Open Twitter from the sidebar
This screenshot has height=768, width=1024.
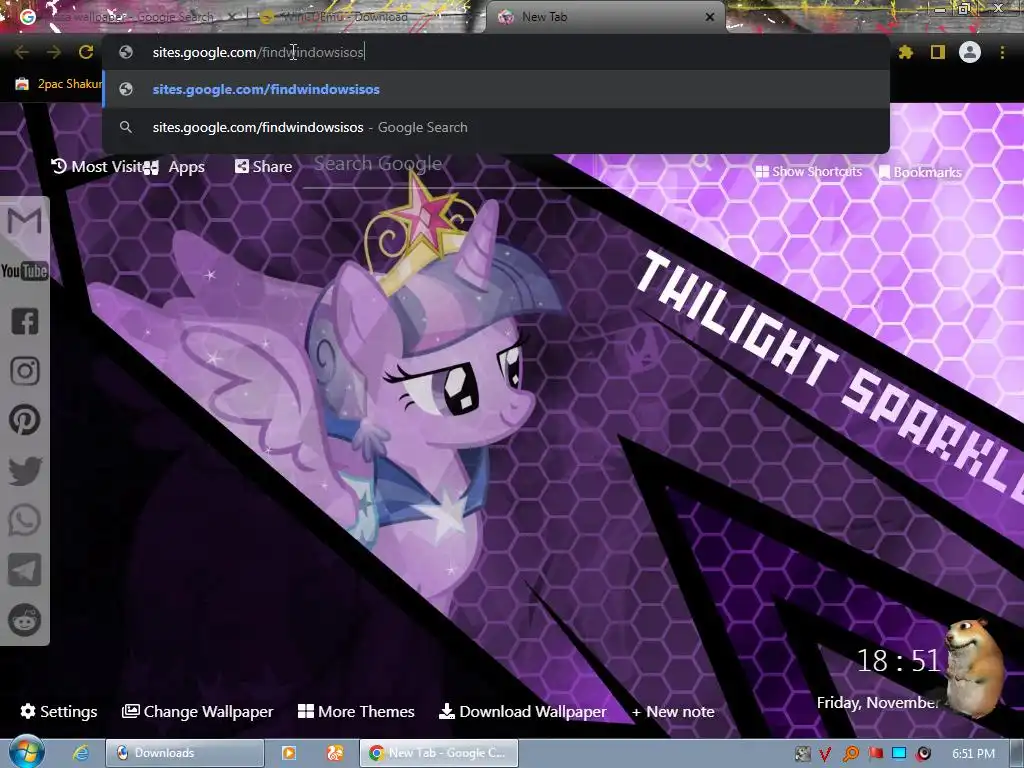click(x=25, y=470)
